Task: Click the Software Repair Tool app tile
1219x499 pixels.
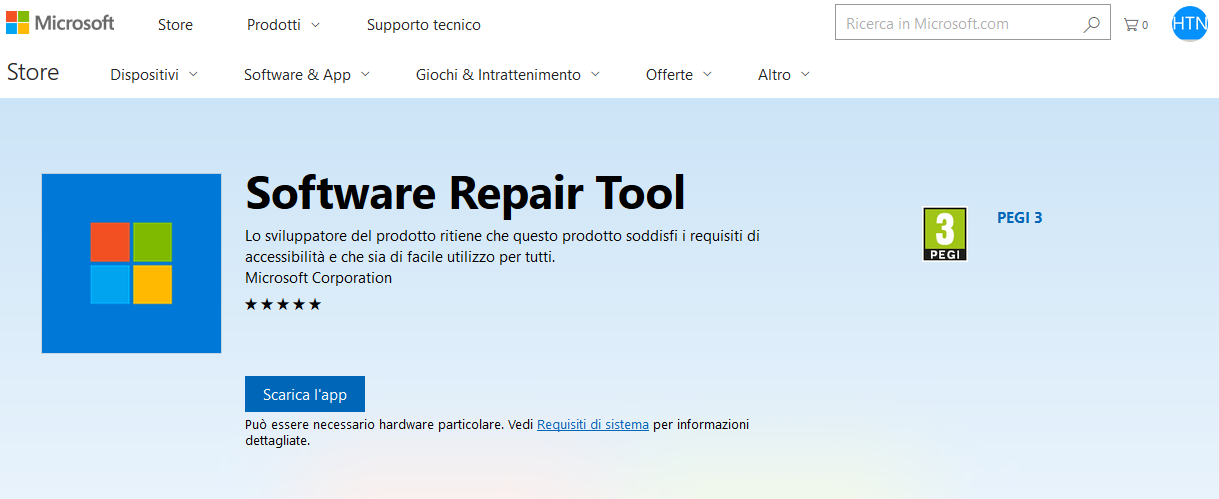Action: click(131, 263)
